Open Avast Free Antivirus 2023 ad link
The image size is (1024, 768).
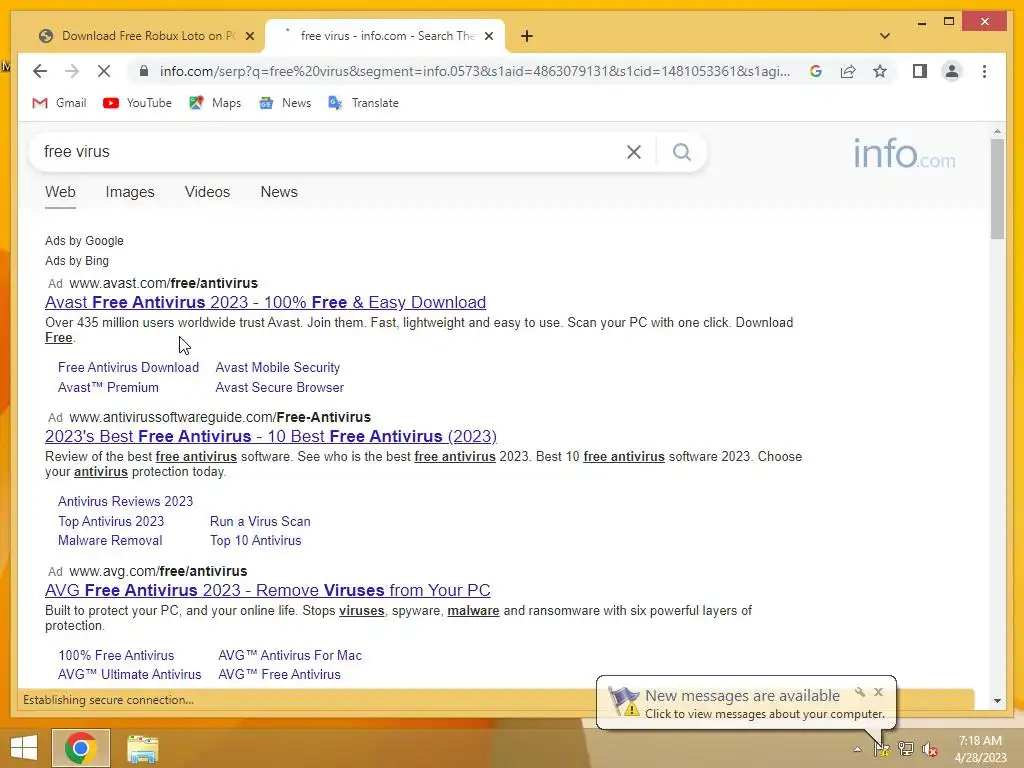[265, 302]
